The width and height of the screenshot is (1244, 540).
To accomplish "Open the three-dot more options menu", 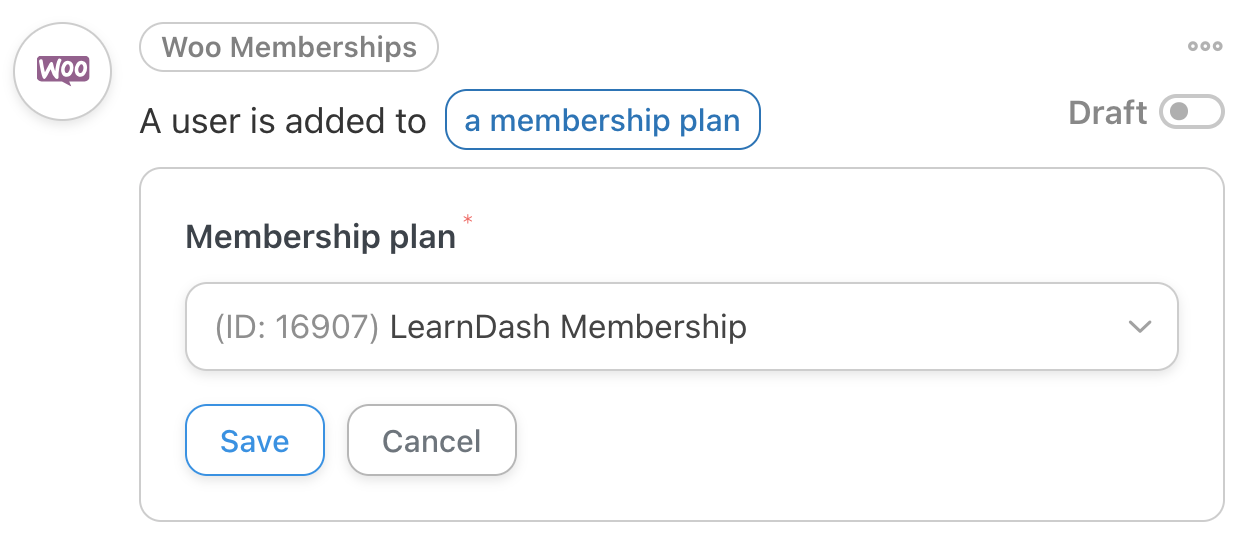I will click(1204, 46).
